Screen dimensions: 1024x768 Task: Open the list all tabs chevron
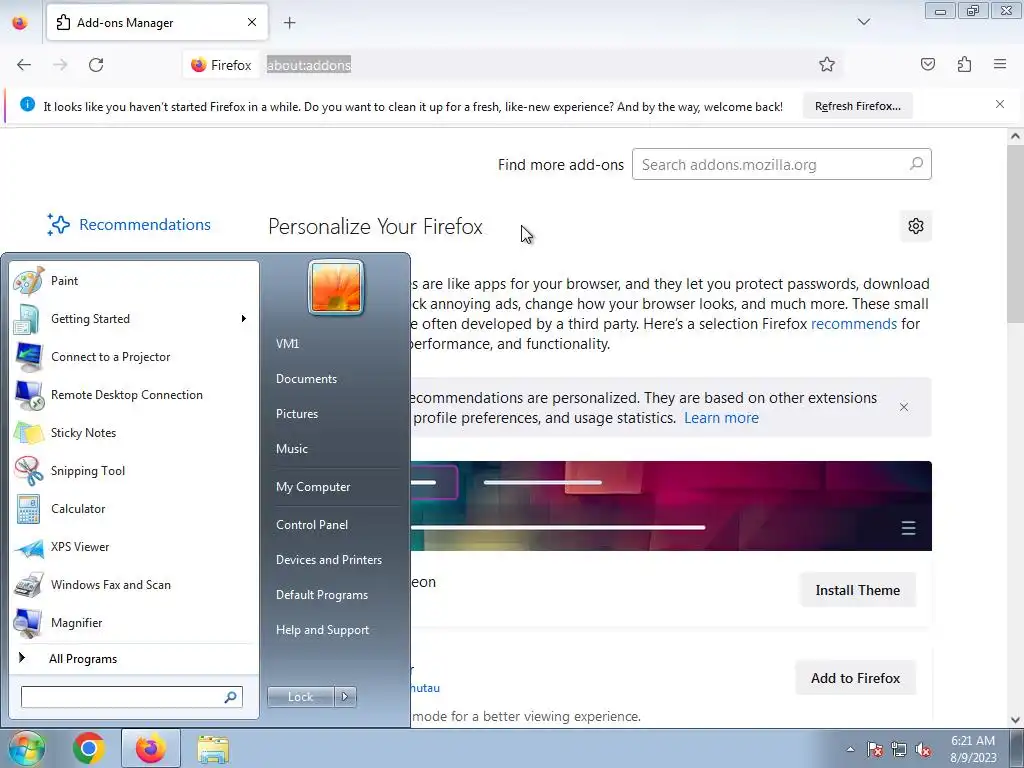863,22
